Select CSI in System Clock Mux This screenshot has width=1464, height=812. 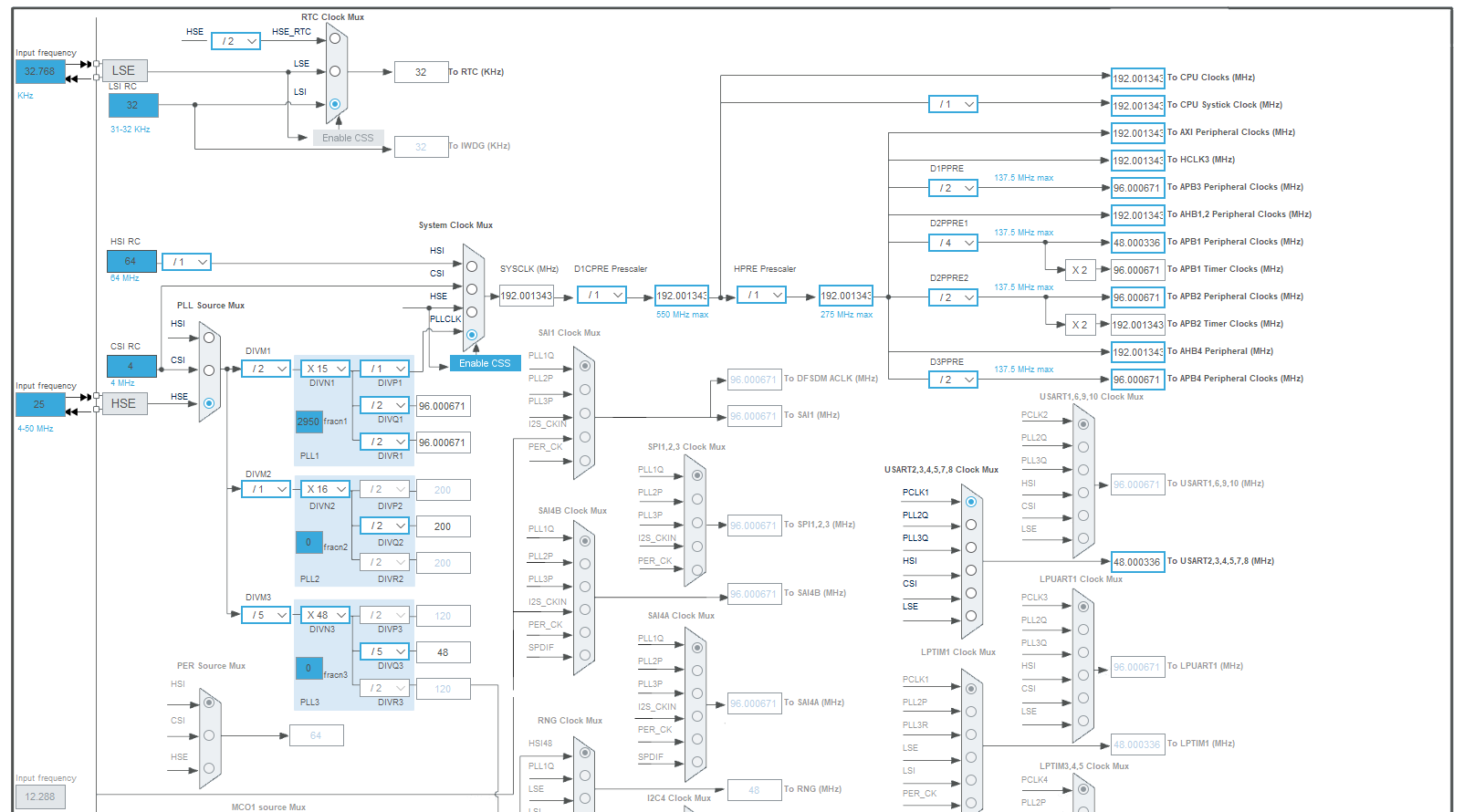click(472, 289)
